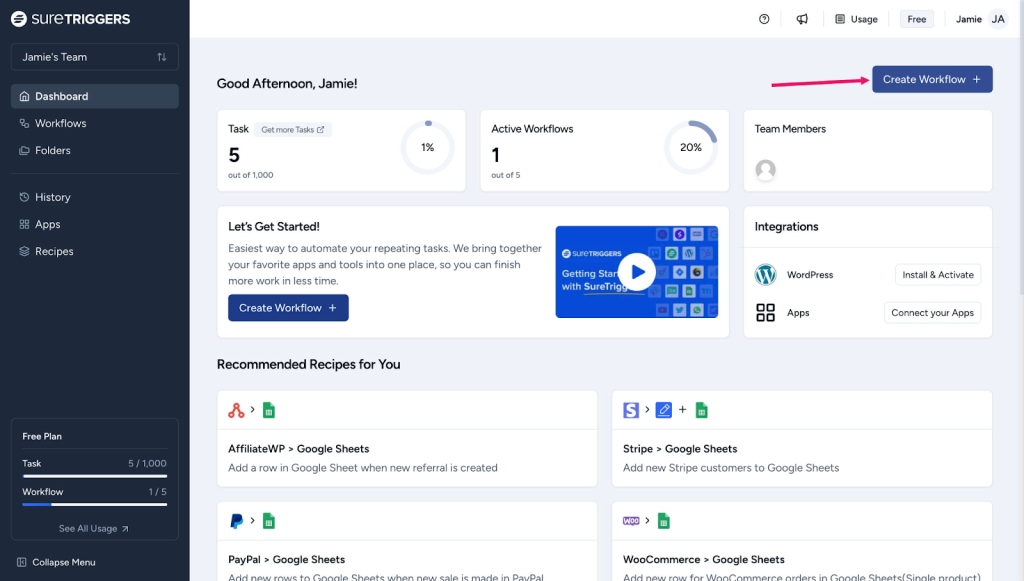
Task: Click the team member avatar icon
Action: (x=766, y=170)
